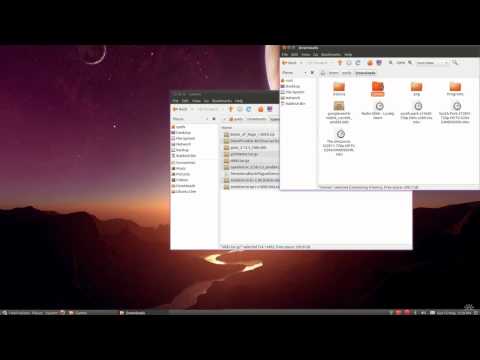Click Home folder icon in Downloads window toolbar

pyautogui.click(x=370, y=63)
